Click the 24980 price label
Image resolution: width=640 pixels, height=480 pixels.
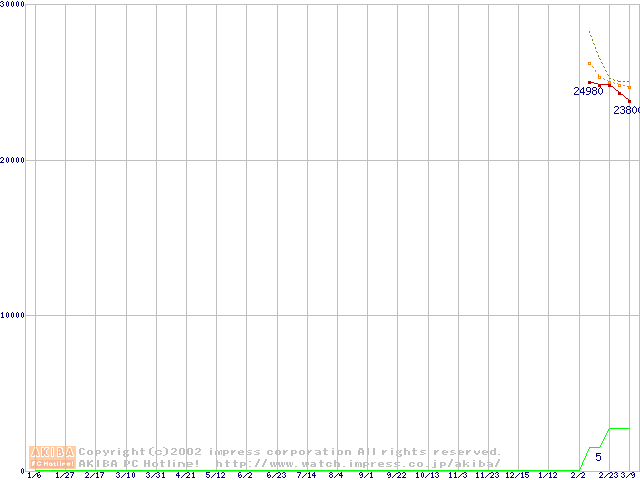point(588,92)
